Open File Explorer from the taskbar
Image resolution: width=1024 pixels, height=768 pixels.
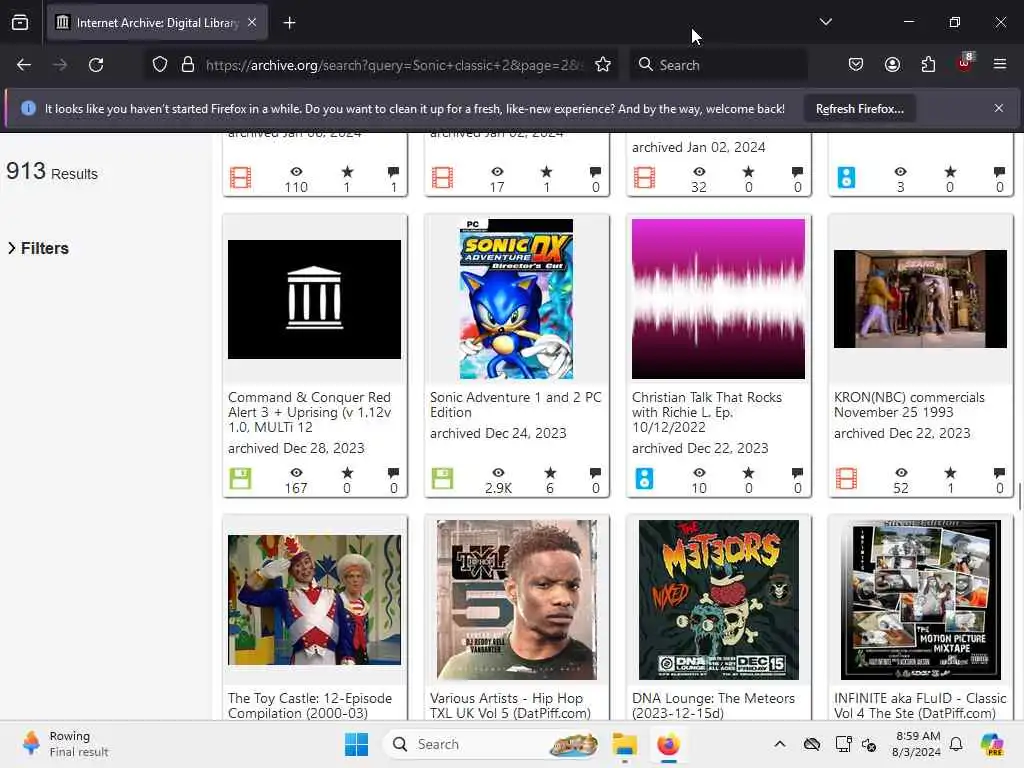point(625,744)
